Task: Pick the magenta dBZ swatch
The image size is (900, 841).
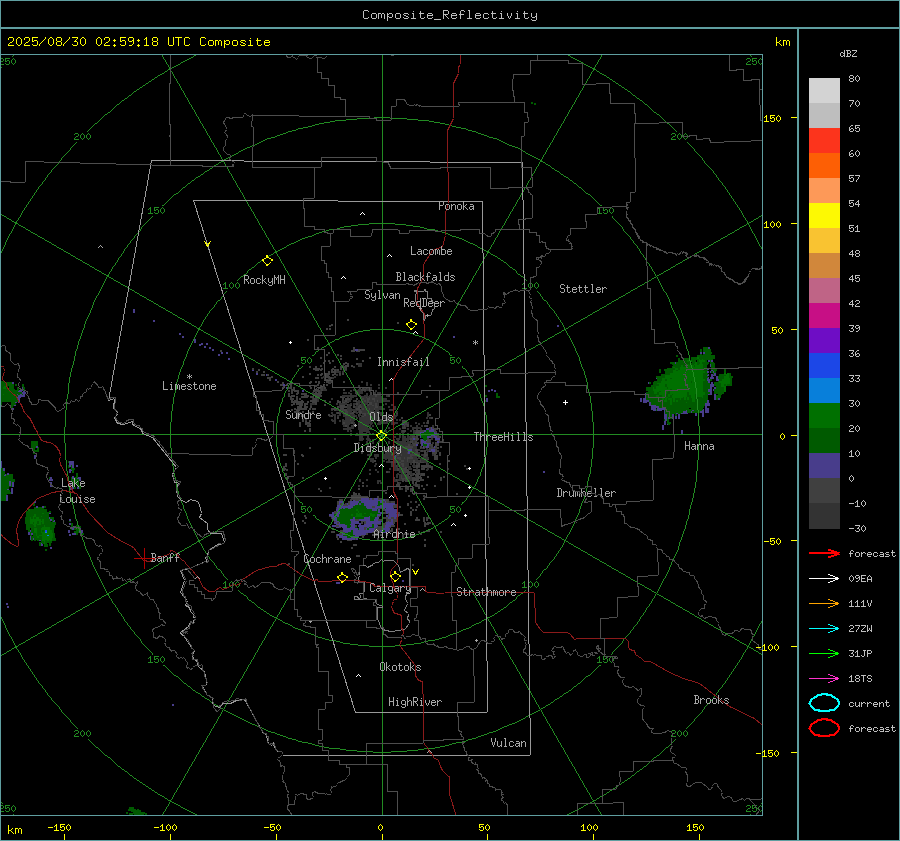Action: point(824,315)
